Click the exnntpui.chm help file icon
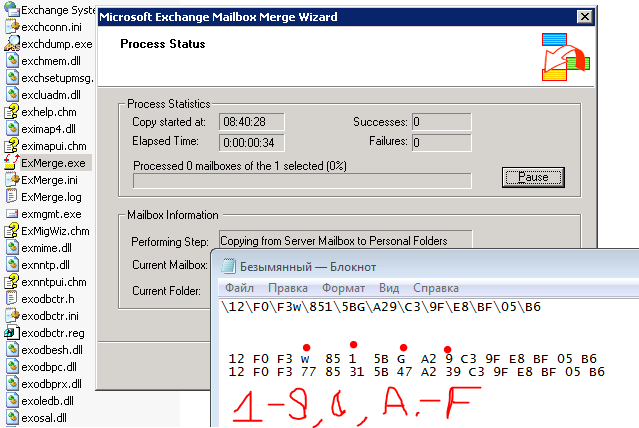The height and width of the screenshot is (428, 639). pyautogui.click(x=12, y=282)
